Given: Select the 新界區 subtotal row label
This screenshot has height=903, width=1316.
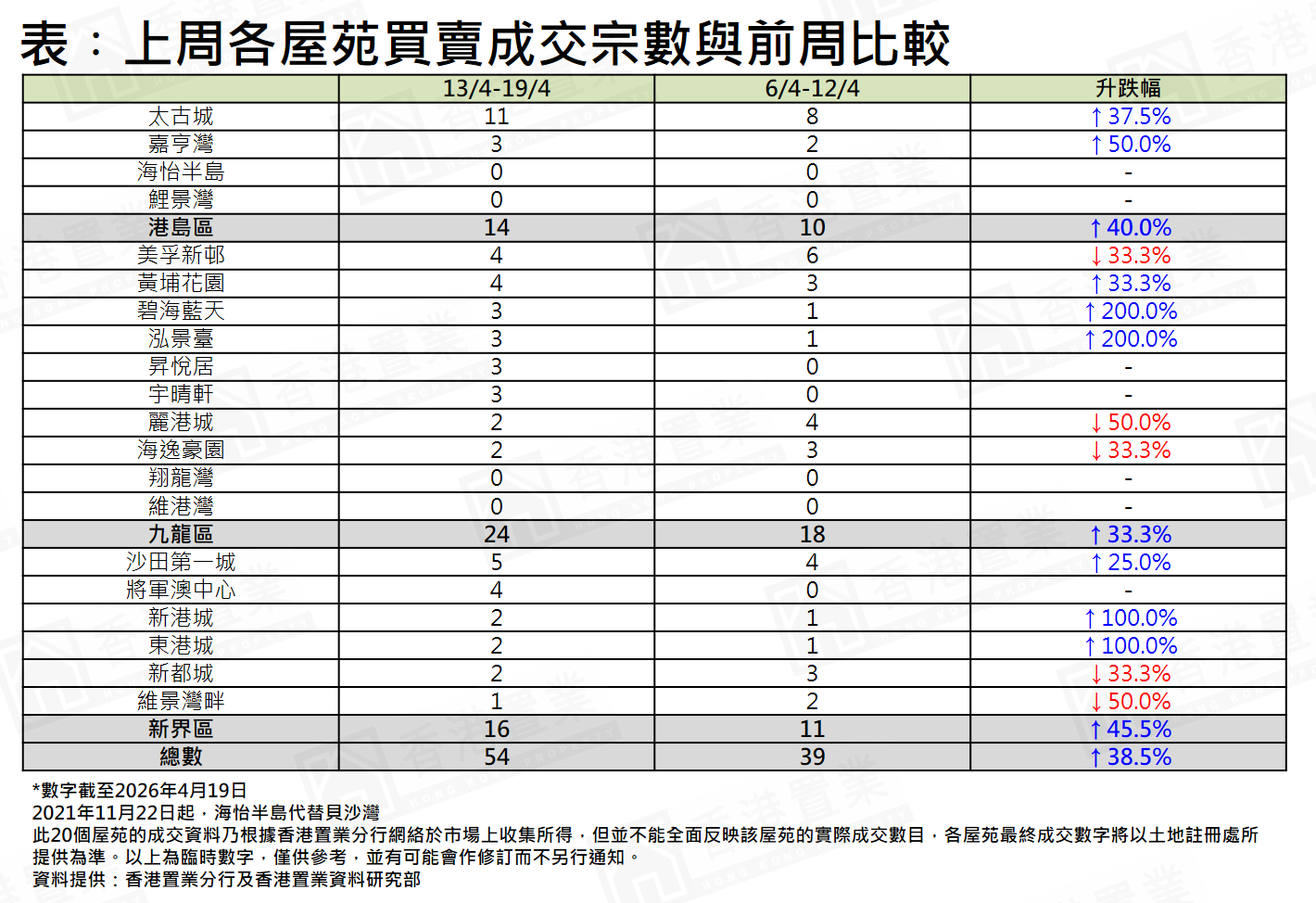Looking at the screenshot, I should 181,730.
